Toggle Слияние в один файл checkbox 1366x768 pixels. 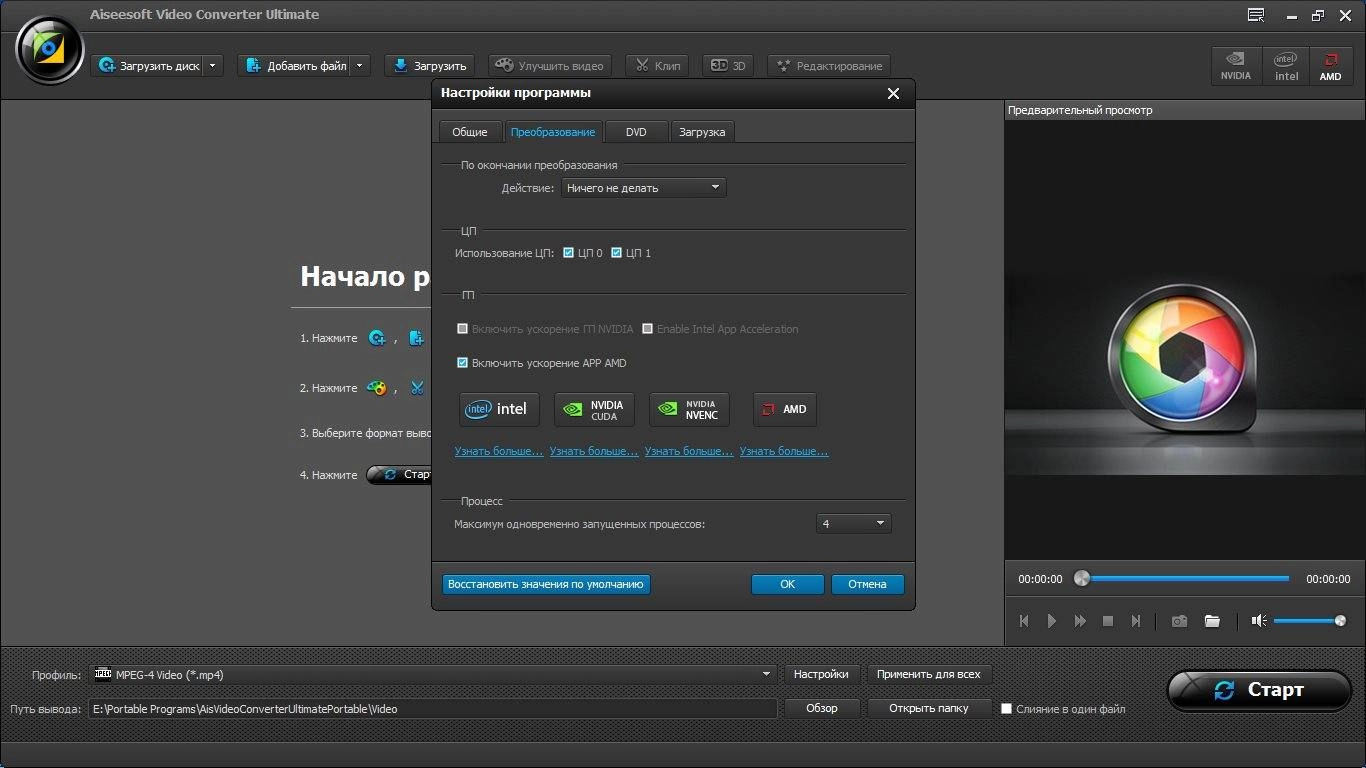(1007, 709)
